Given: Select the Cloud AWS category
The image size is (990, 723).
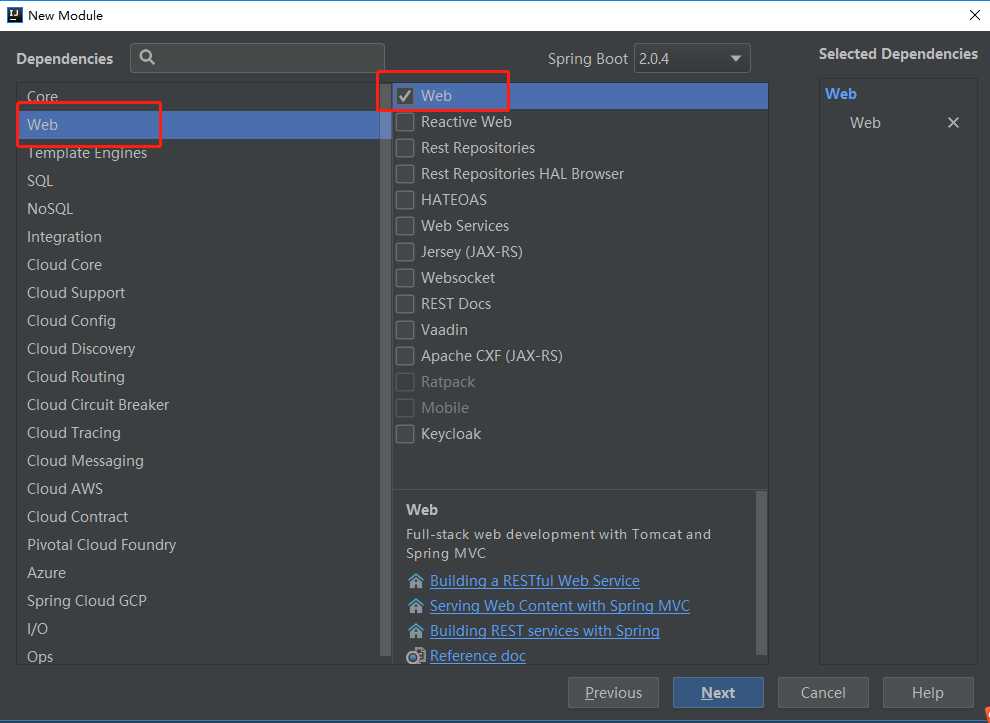Looking at the screenshot, I should pos(198,489).
